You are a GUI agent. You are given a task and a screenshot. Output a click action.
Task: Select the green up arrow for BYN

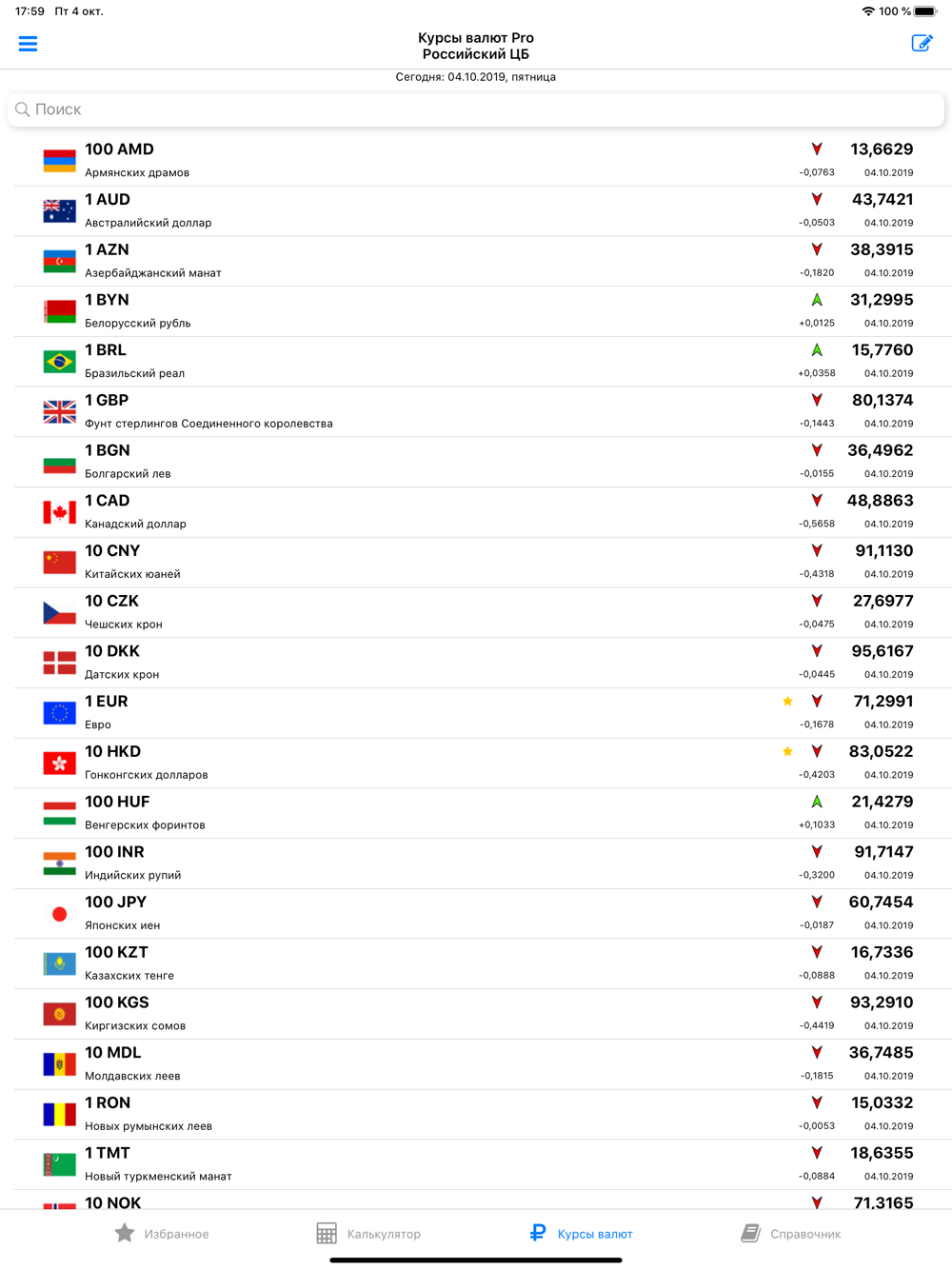[817, 300]
